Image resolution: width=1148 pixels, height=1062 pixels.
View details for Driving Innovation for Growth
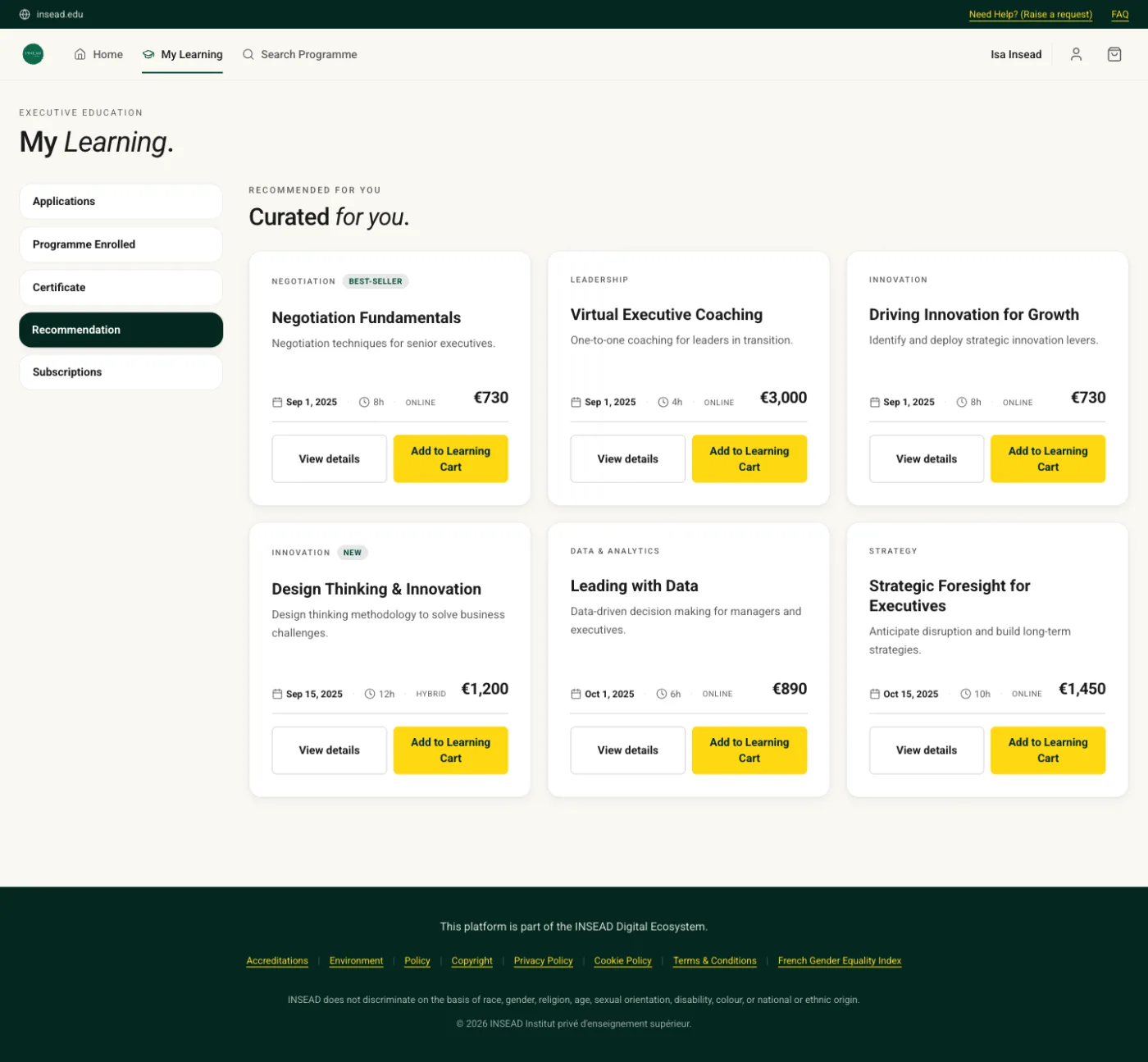pos(927,458)
